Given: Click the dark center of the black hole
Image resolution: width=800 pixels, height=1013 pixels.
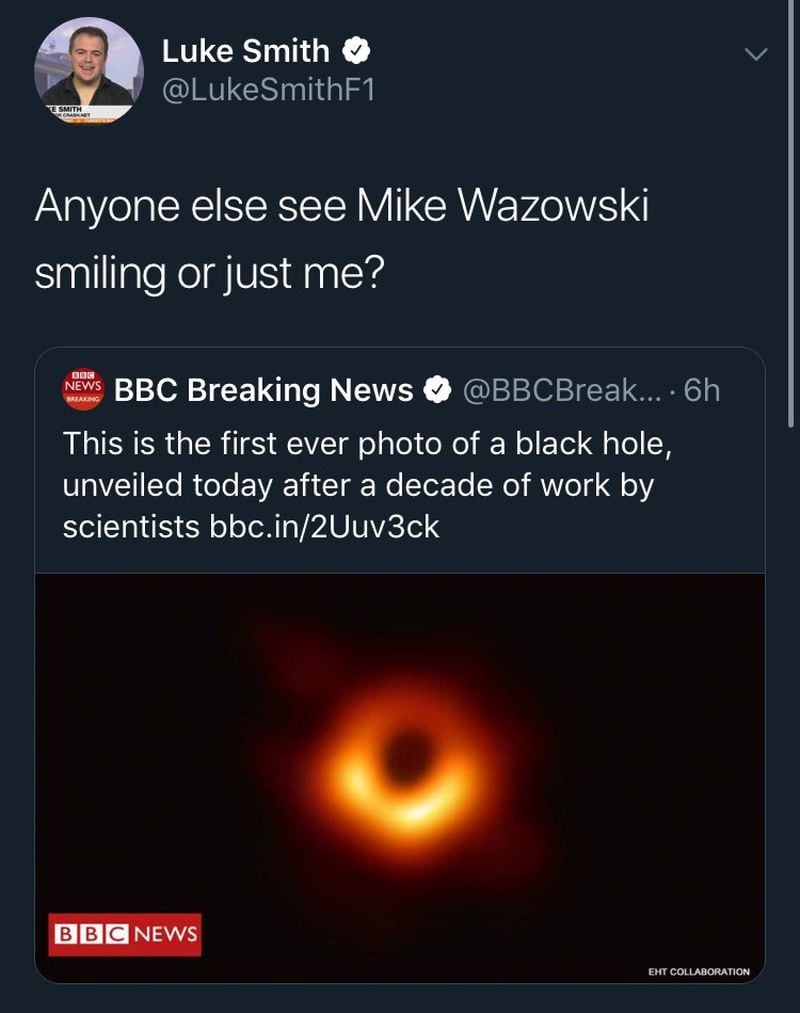Looking at the screenshot, I should (407, 757).
